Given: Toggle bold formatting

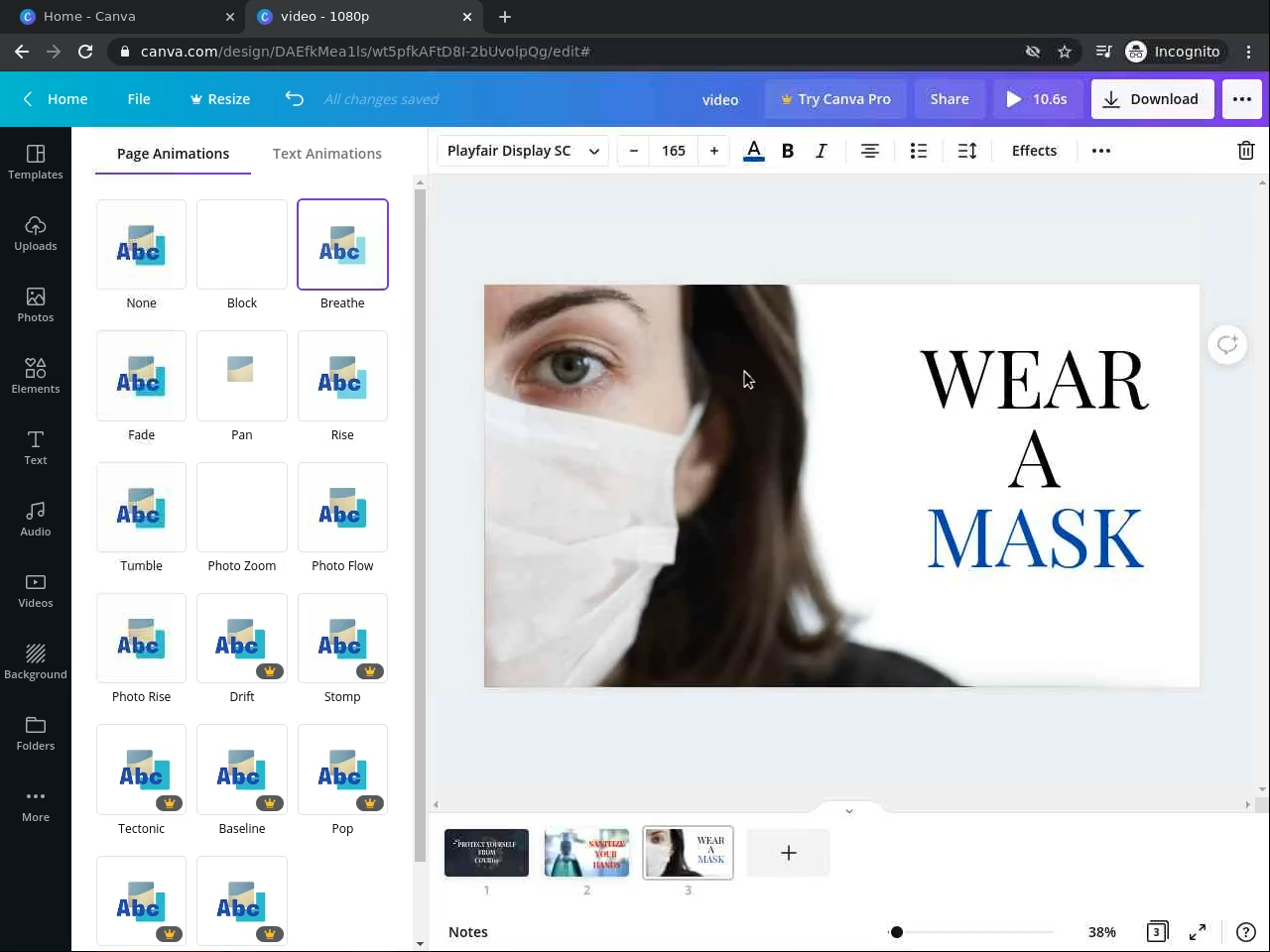Looking at the screenshot, I should pyautogui.click(x=788, y=151).
